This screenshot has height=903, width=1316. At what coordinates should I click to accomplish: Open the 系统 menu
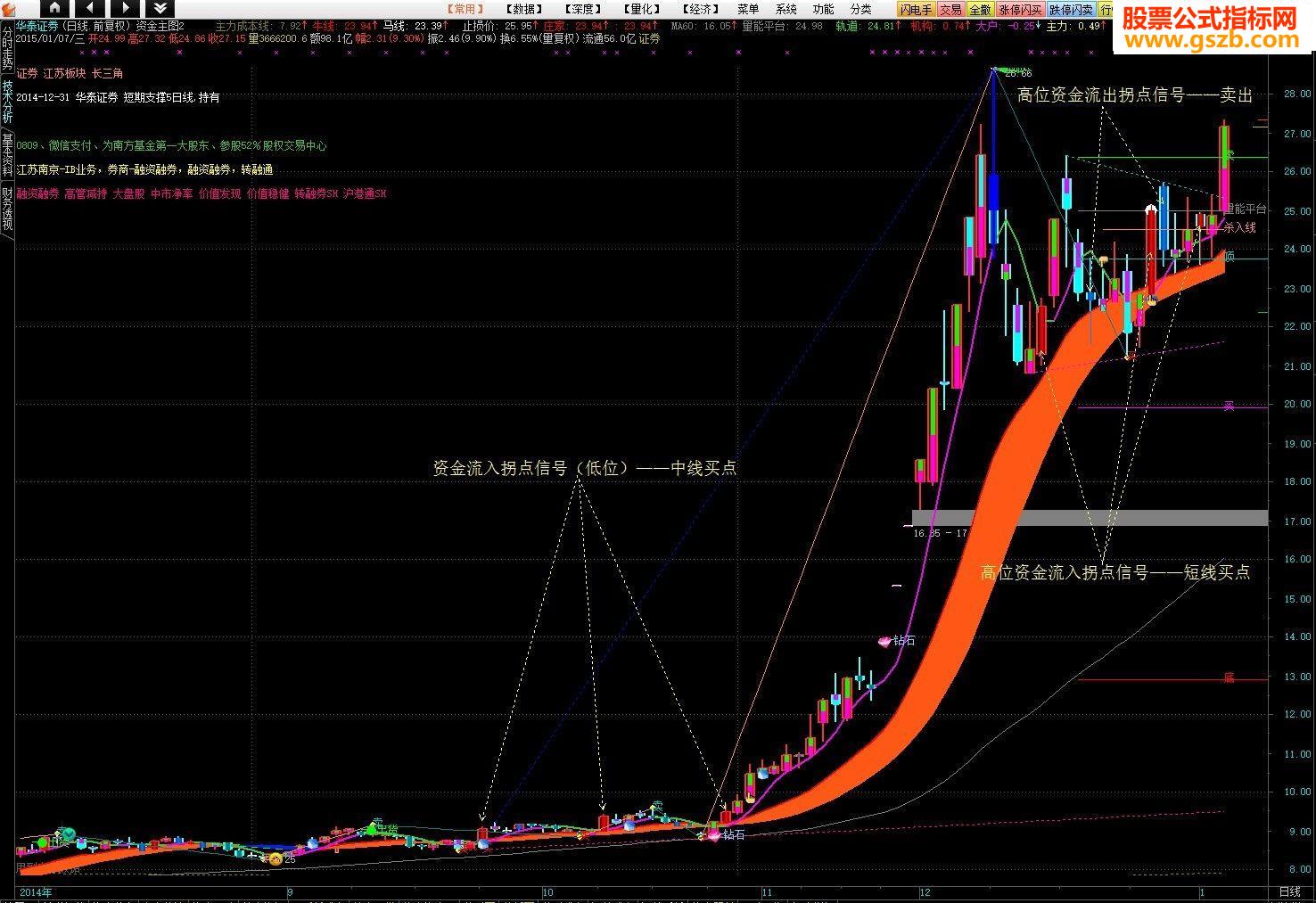coord(786,9)
